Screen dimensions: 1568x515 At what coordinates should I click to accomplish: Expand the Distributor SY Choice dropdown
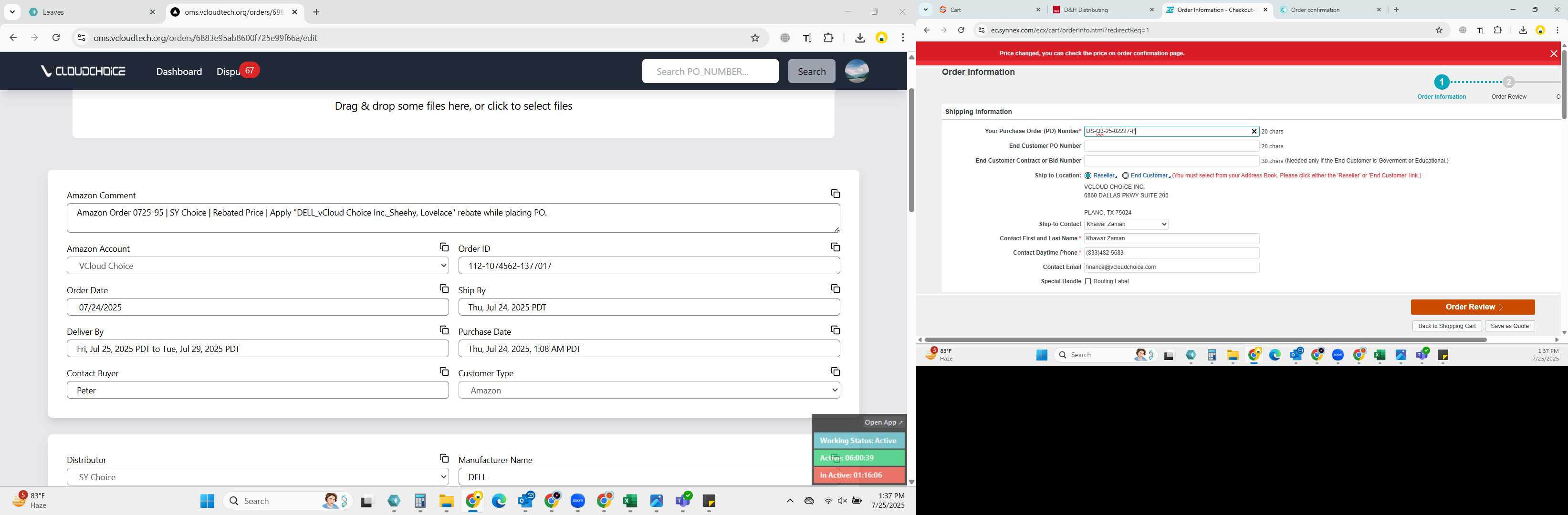pyautogui.click(x=258, y=477)
